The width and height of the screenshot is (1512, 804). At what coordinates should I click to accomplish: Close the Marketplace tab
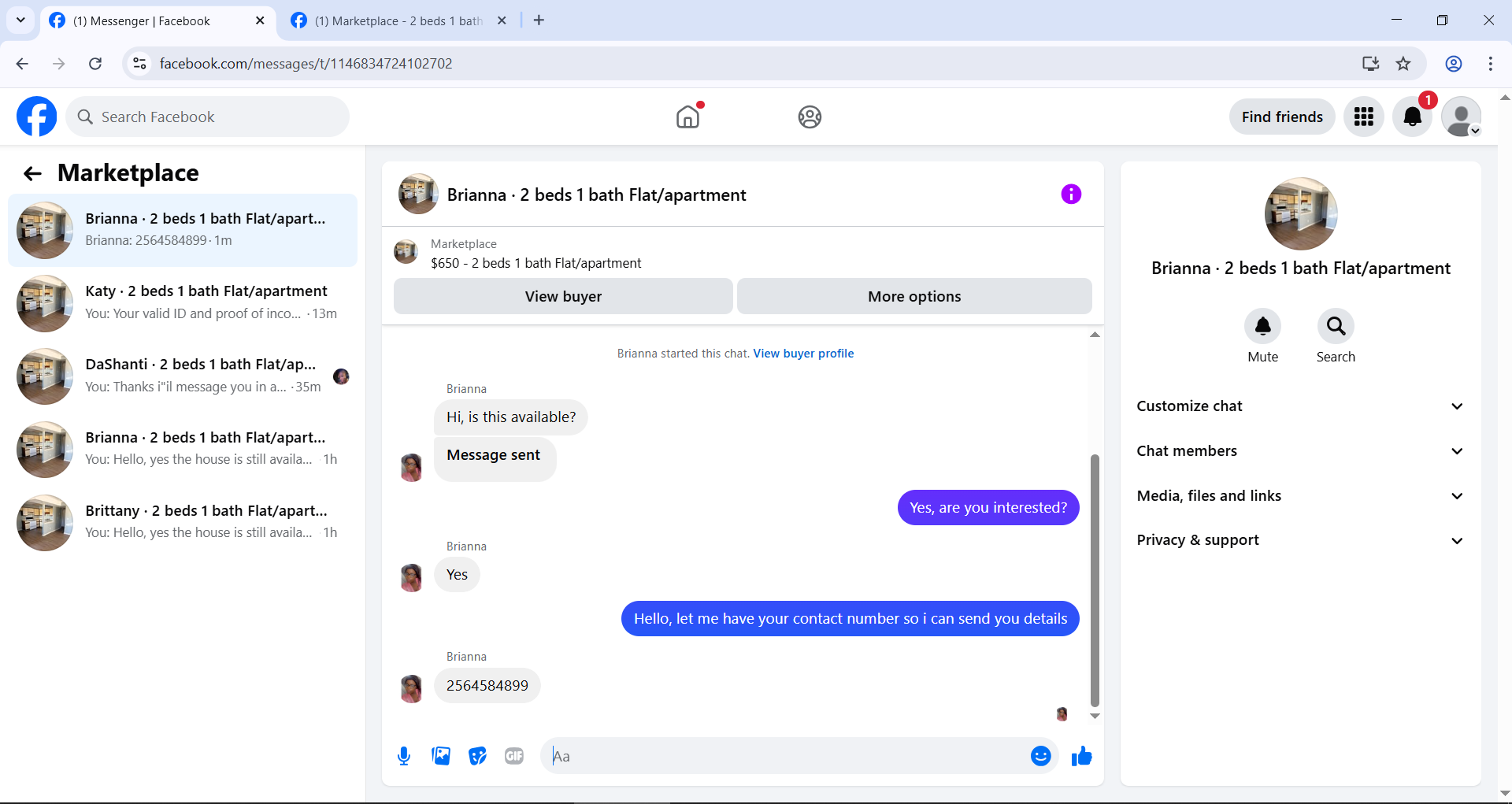(x=502, y=20)
